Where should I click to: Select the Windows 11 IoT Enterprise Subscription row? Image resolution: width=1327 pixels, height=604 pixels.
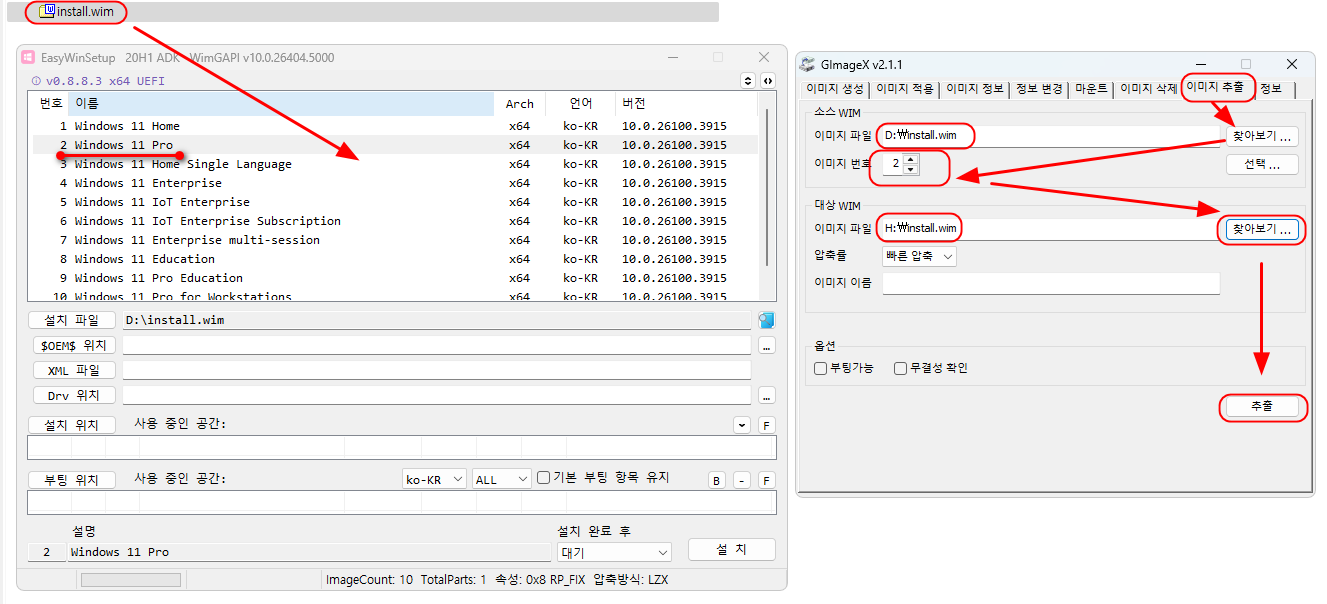[395, 221]
